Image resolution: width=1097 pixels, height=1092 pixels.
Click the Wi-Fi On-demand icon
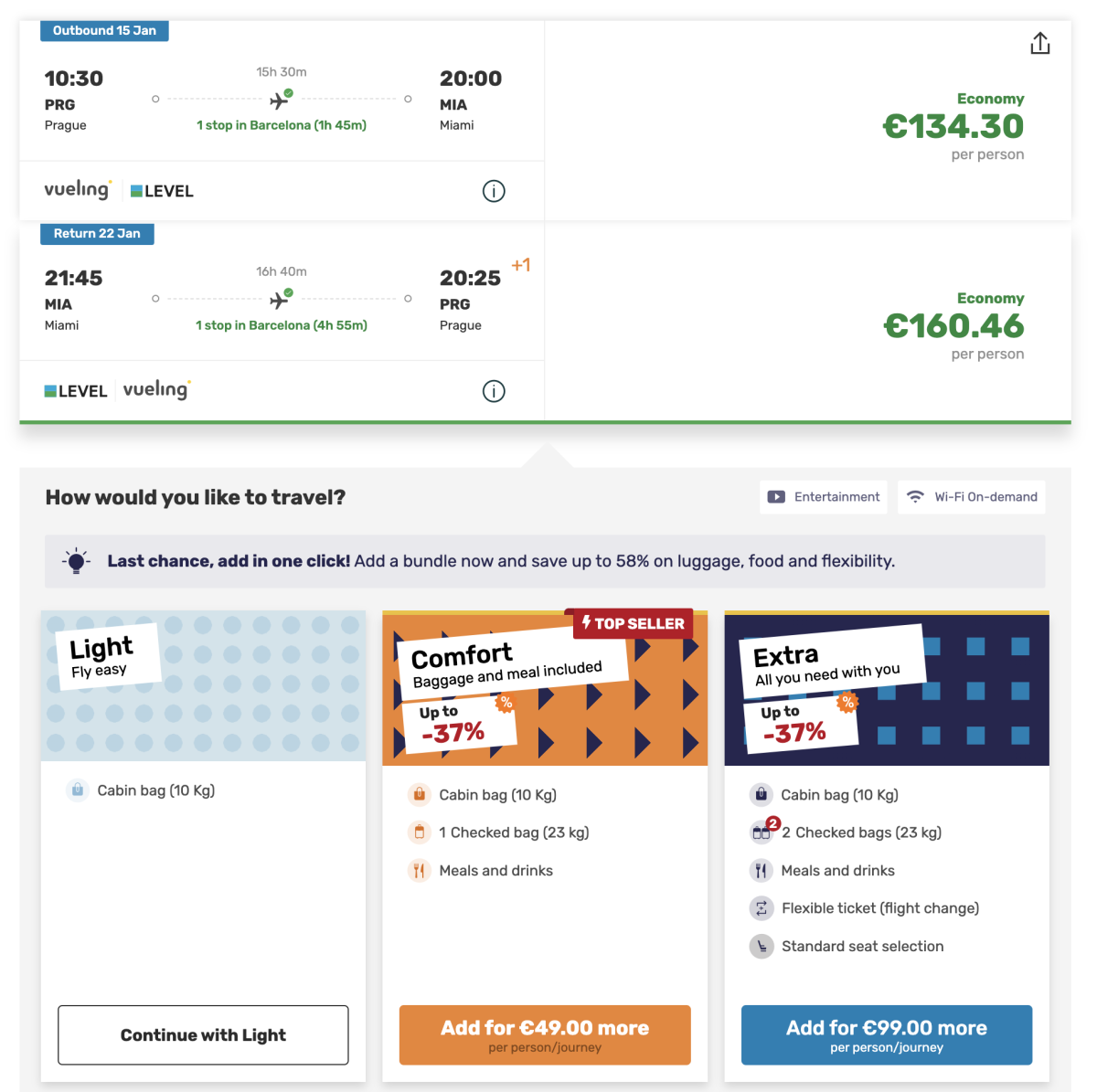click(915, 497)
